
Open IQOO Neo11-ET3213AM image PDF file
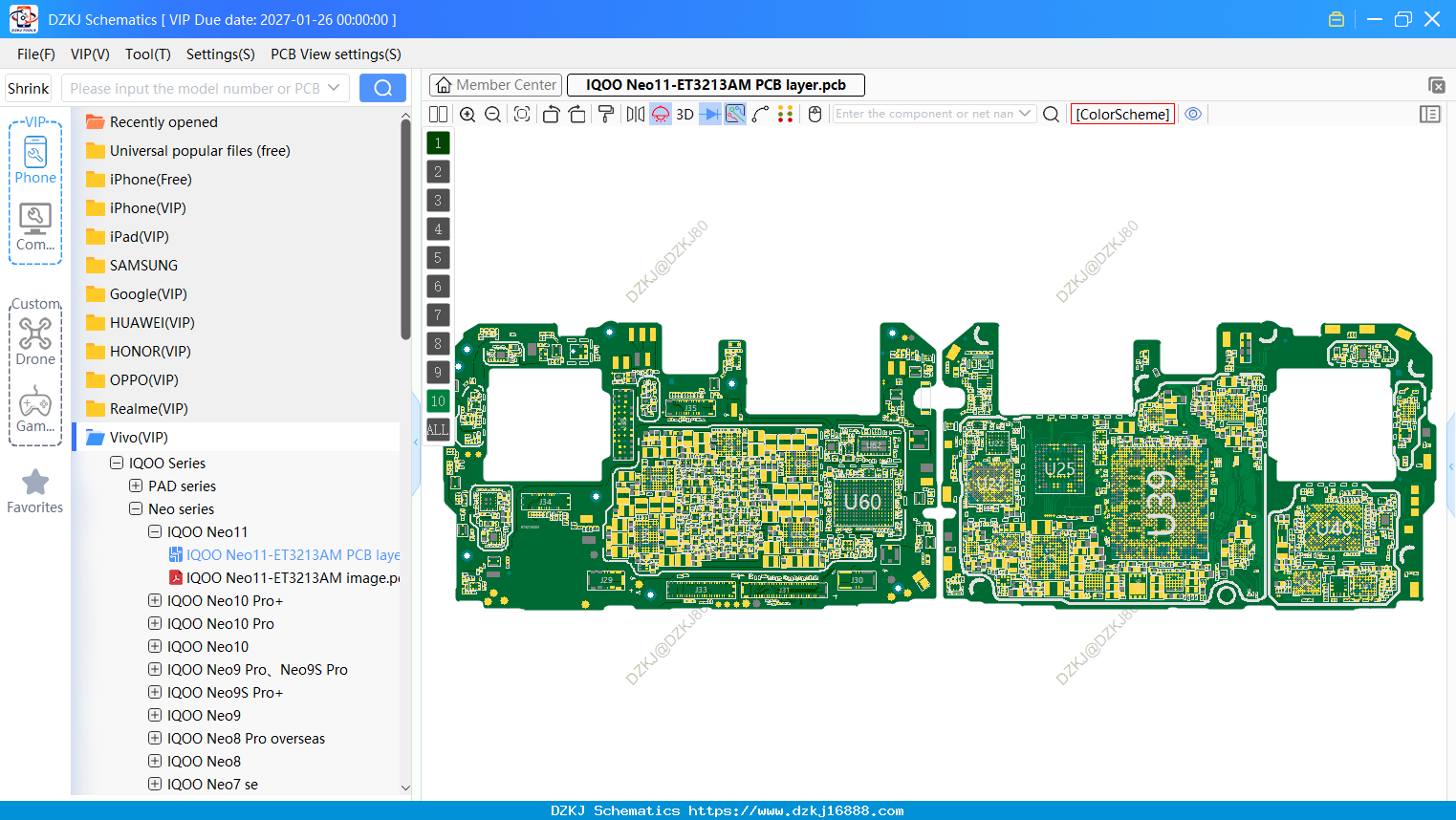pyautogui.click(x=284, y=577)
